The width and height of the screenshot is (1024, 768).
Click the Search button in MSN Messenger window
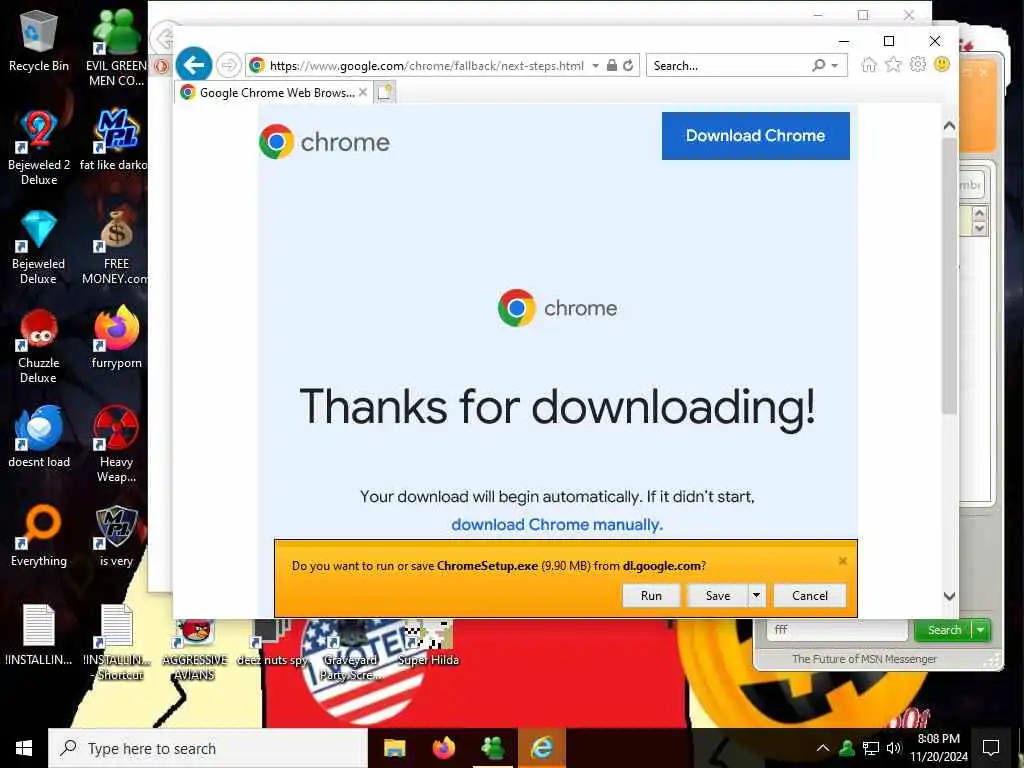coord(944,630)
